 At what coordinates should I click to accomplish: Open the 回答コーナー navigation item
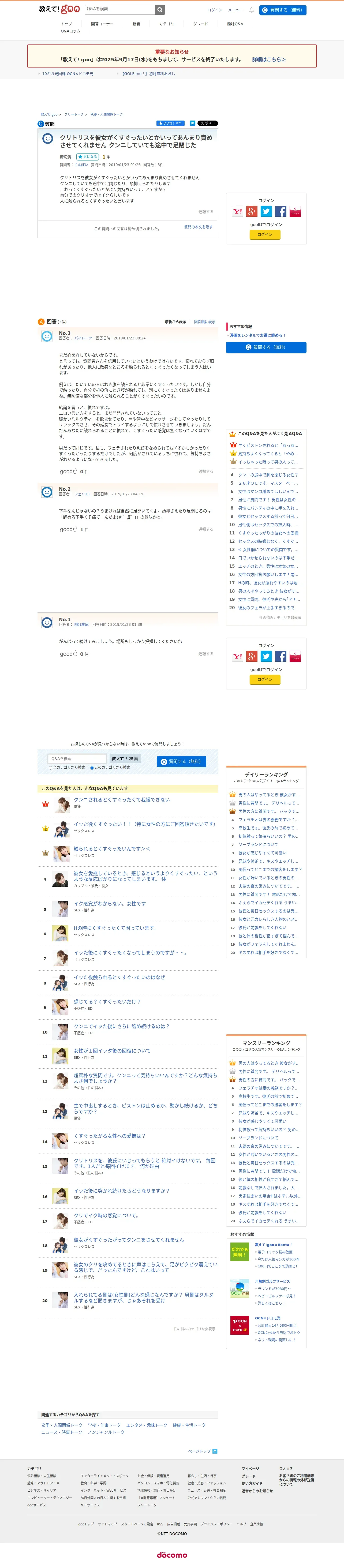pos(102,24)
